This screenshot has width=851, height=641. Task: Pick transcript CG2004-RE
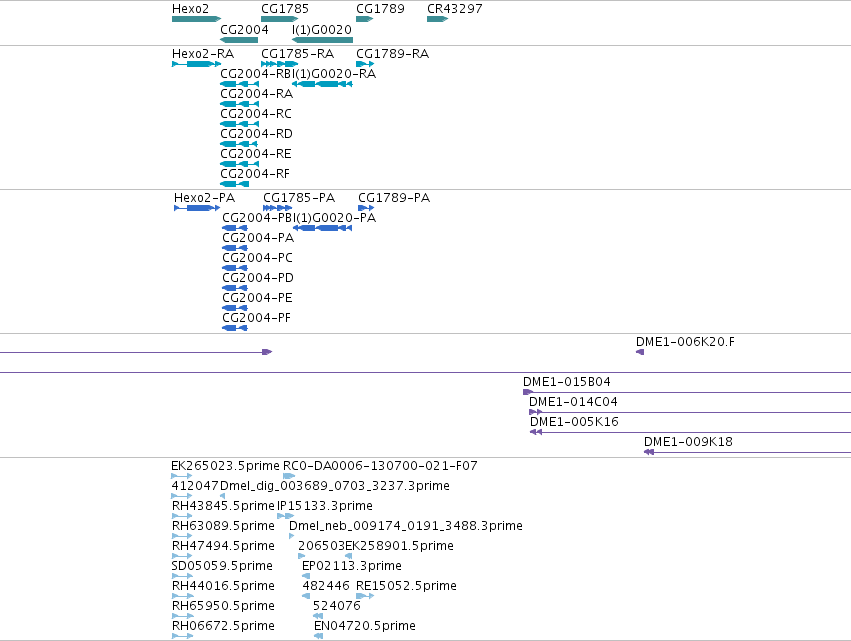239,164
